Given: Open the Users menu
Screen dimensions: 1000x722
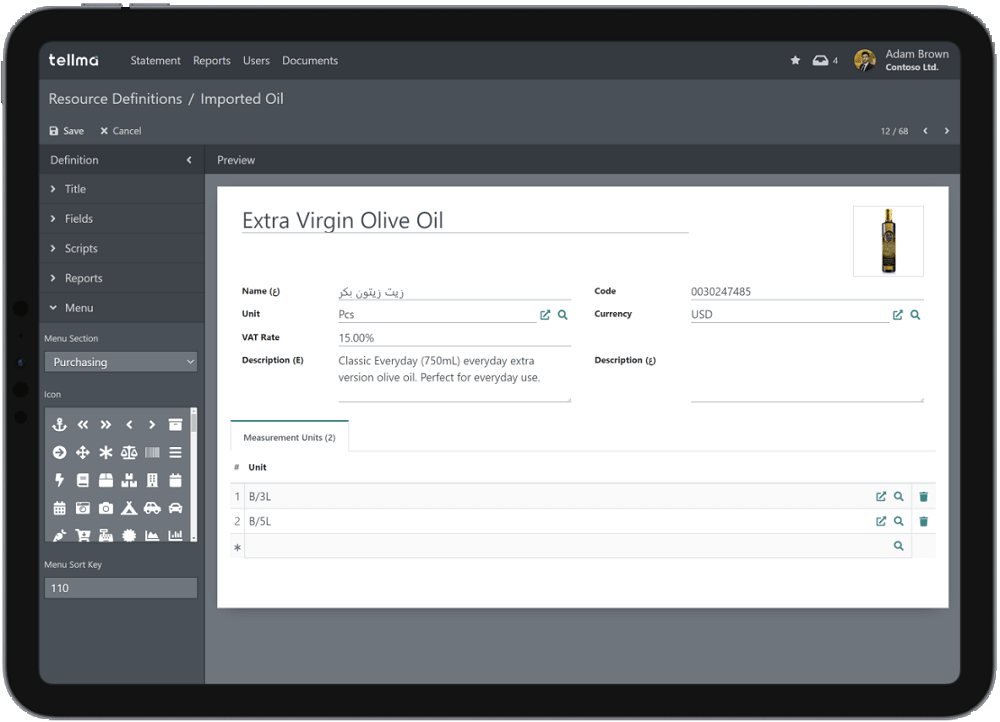Looking at the screenshot, I should pyautogui.click(x=256, y=61).
